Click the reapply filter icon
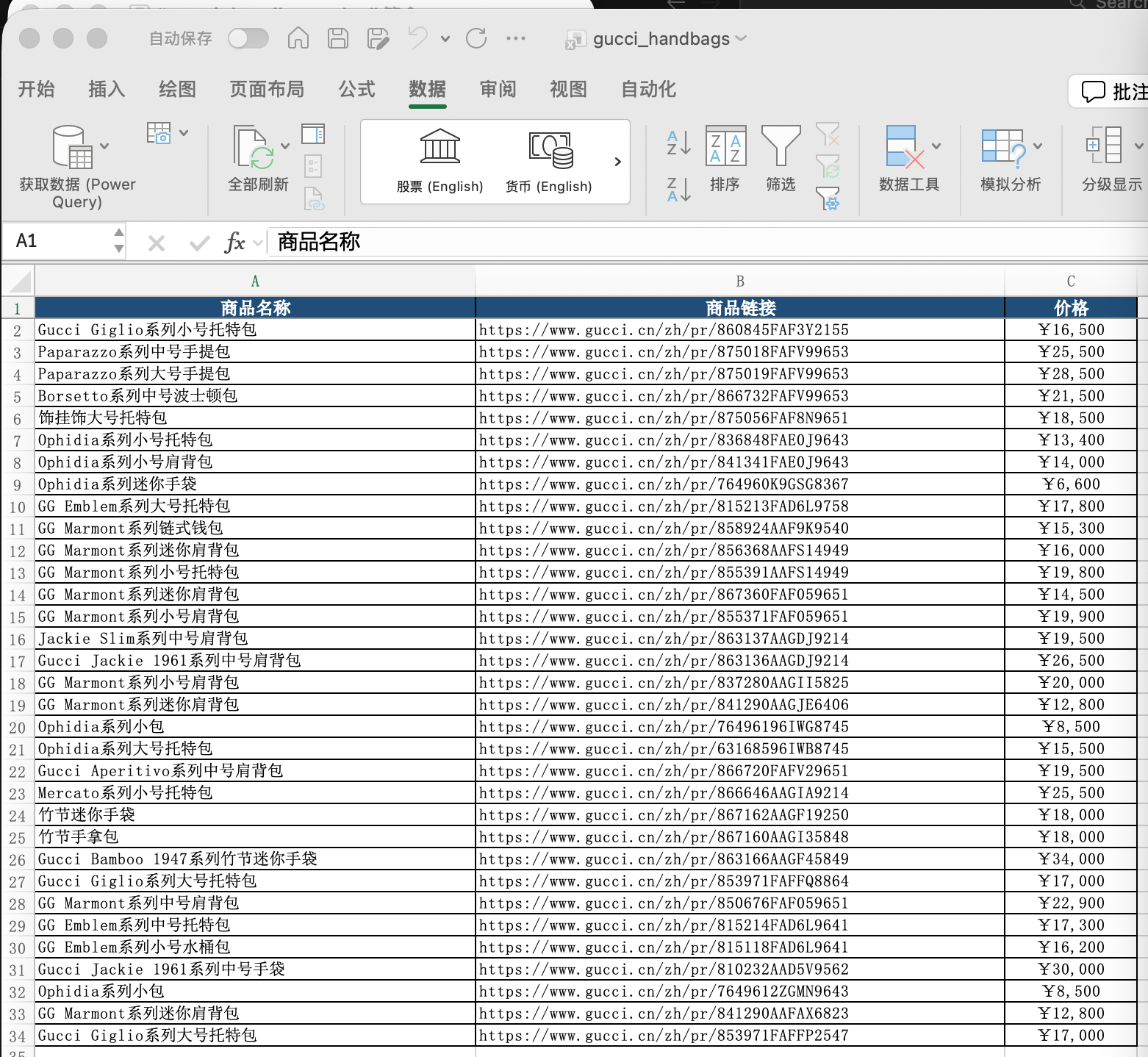The width and height of the screenshot is (1148, 1057). (x=828, y=166)
